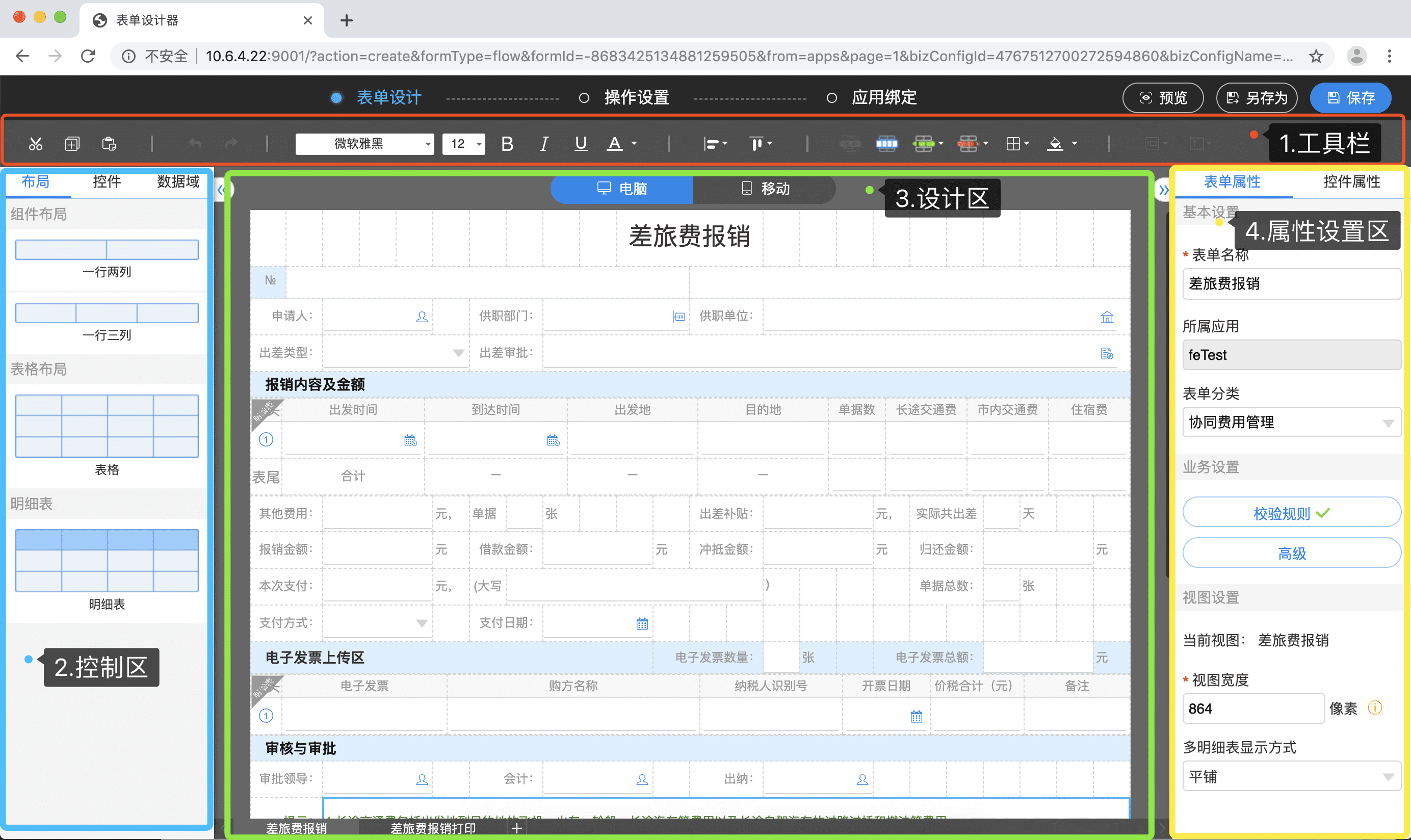
Task: Open the font name dropdown 微软雅黑
Action: (364, 144)
